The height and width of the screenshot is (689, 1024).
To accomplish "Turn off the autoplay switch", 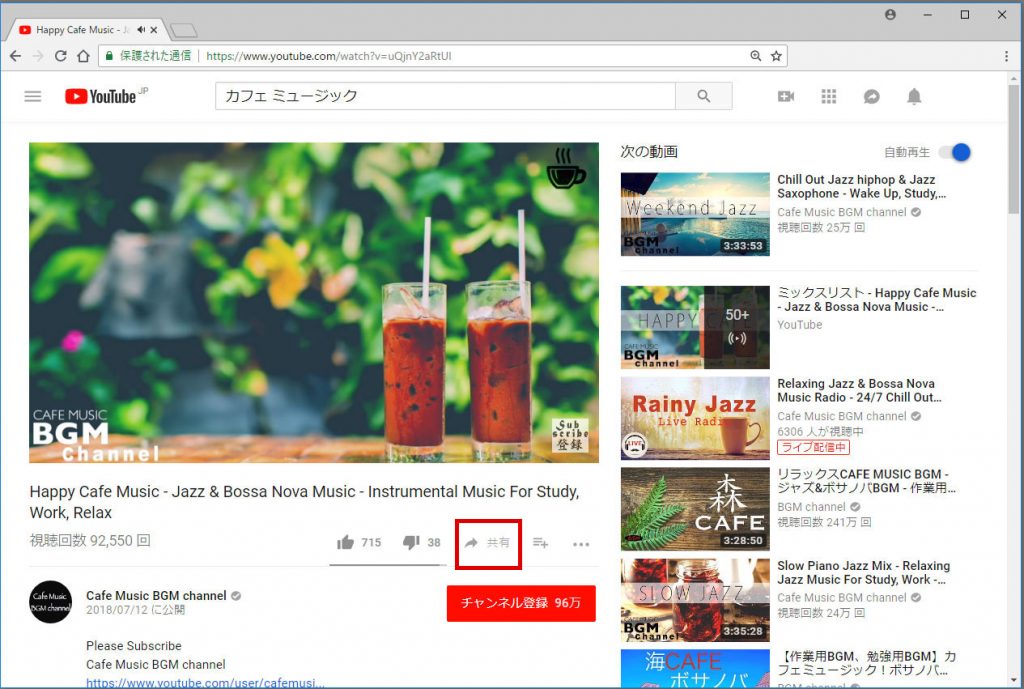I will click(x=955, y=152).
